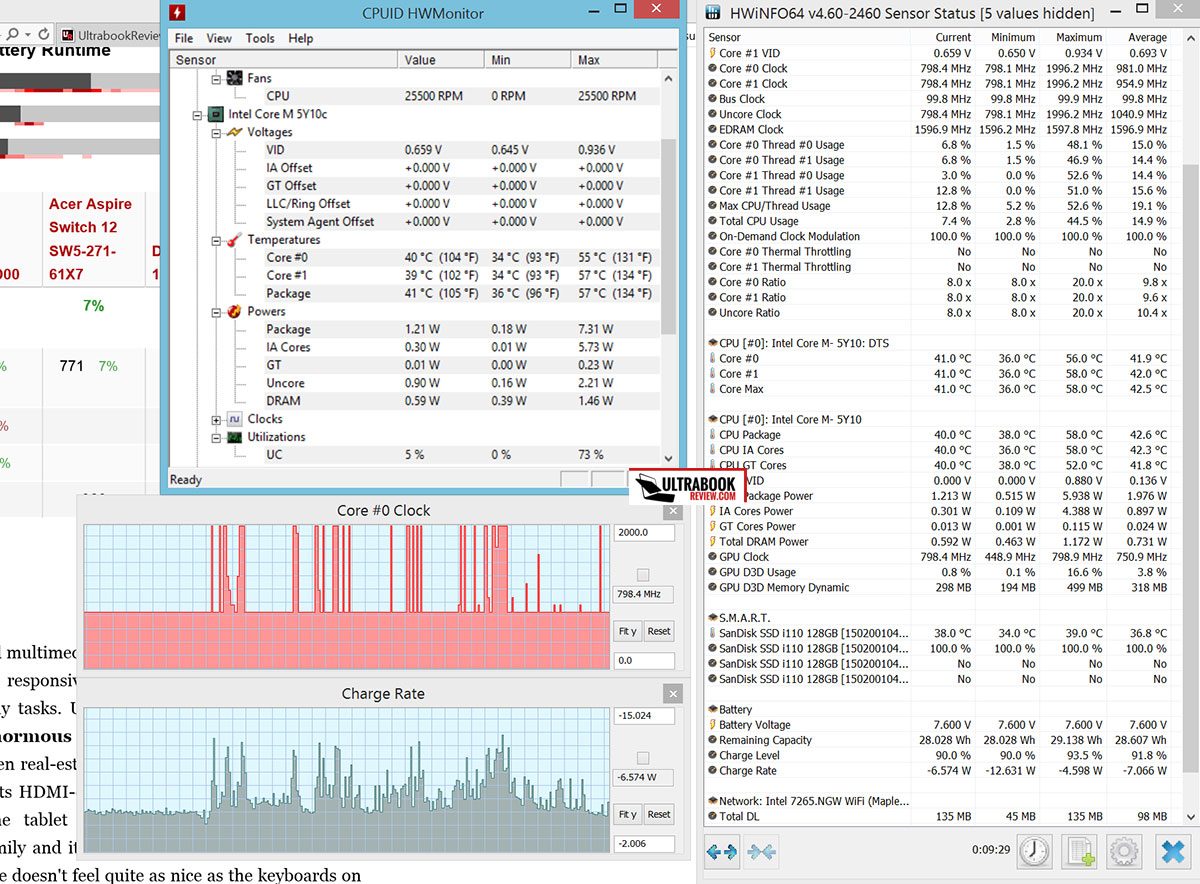
Task: Click Fit y in Charge Rate graph
Action: coord(627,814)
